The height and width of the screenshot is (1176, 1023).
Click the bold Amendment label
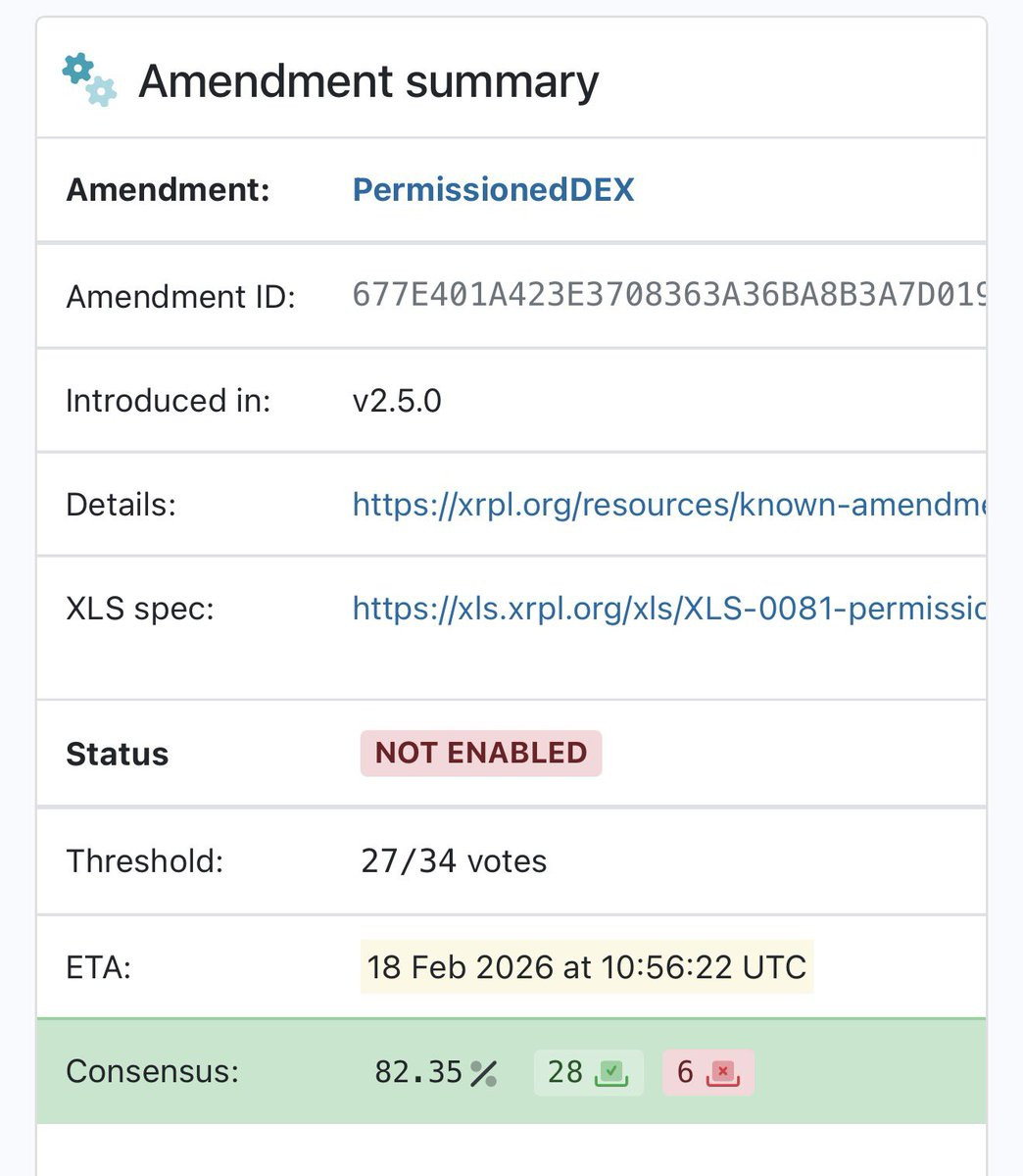pos(168,189)
